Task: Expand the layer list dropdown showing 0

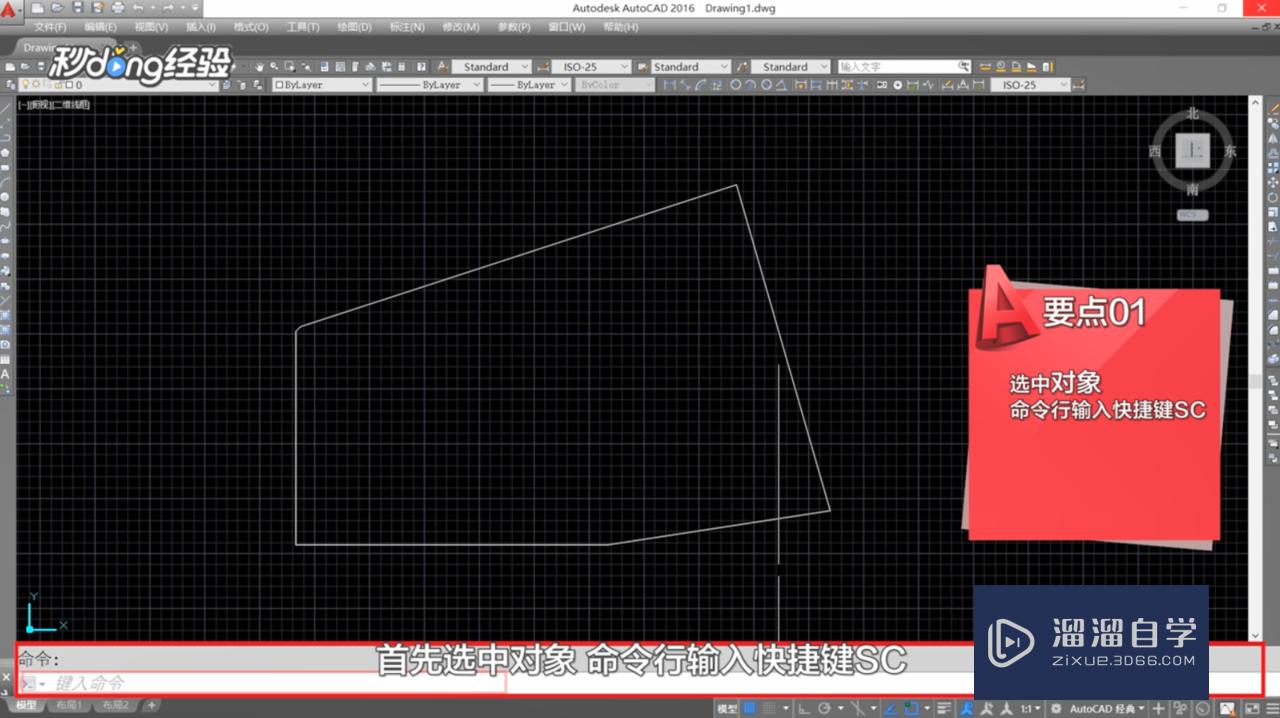Action: click(x=118, y=85)
